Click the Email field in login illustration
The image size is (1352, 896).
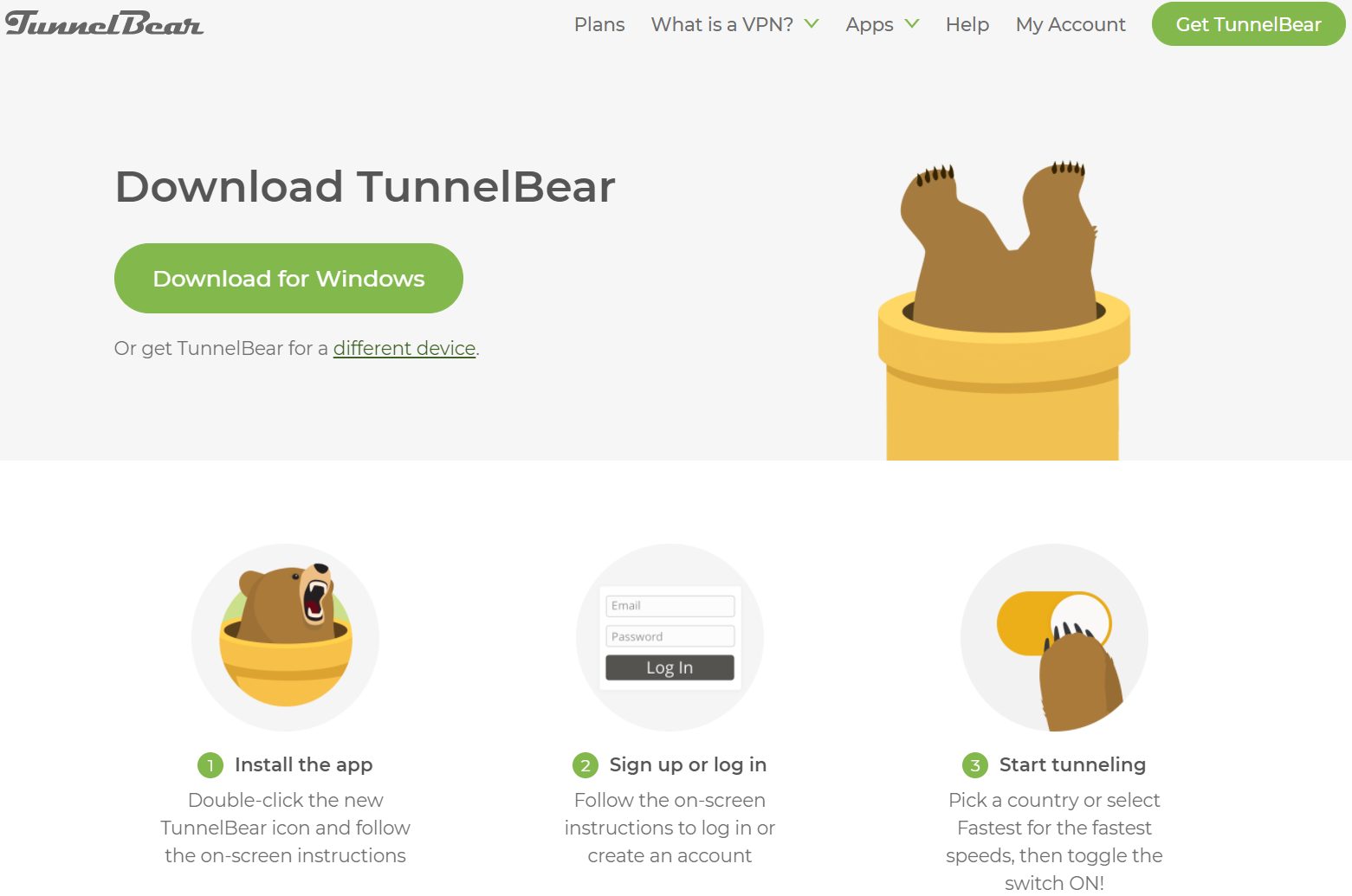pos(670,605)
